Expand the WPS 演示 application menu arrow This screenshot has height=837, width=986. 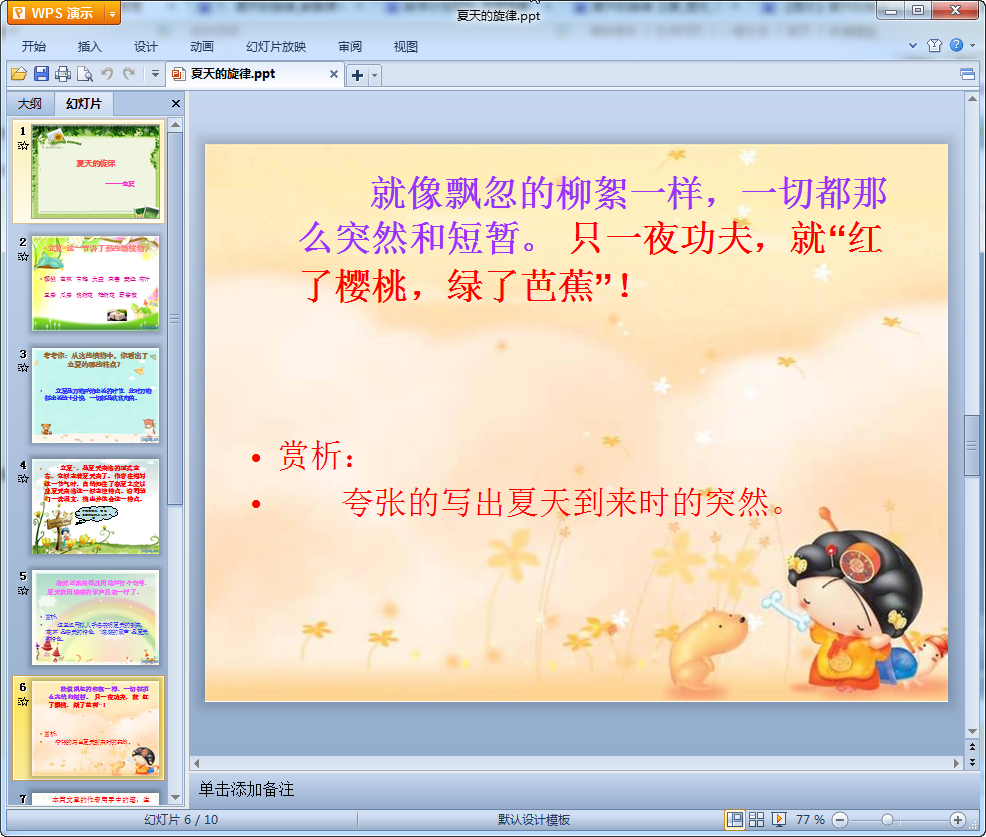pyautogui.click(x=112, y=13)
